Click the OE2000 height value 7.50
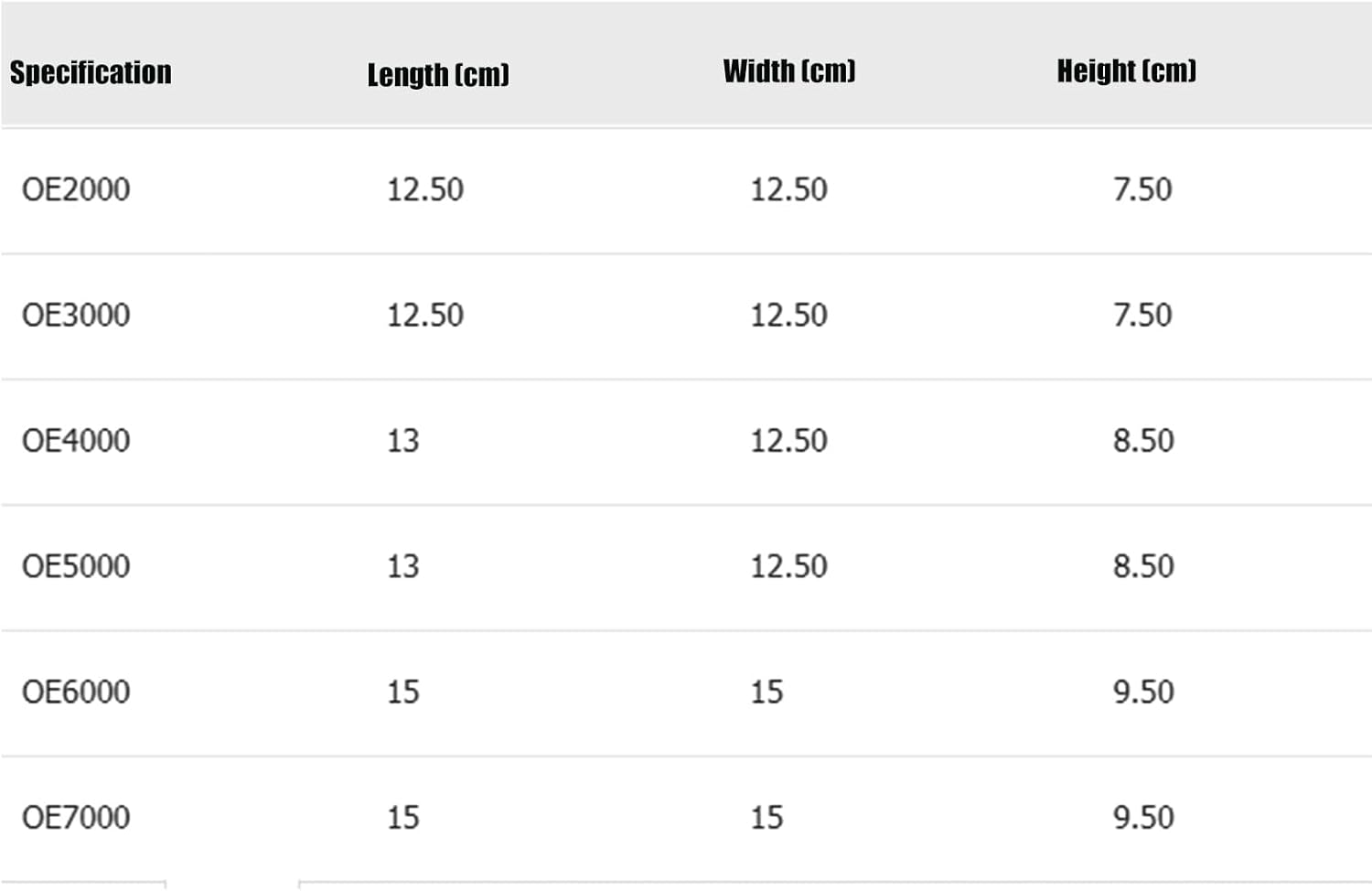Image resolution: width=1372 pixels, height=891 pixels. 1142,189
